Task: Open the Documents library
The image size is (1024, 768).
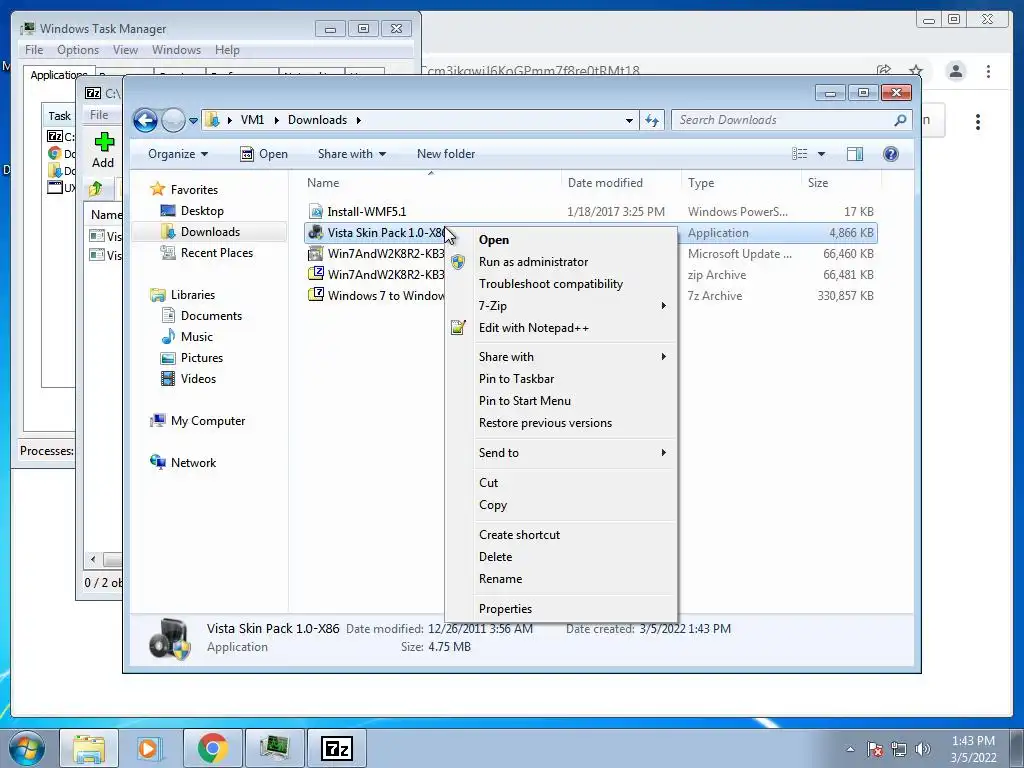Action: click(201, 315)
